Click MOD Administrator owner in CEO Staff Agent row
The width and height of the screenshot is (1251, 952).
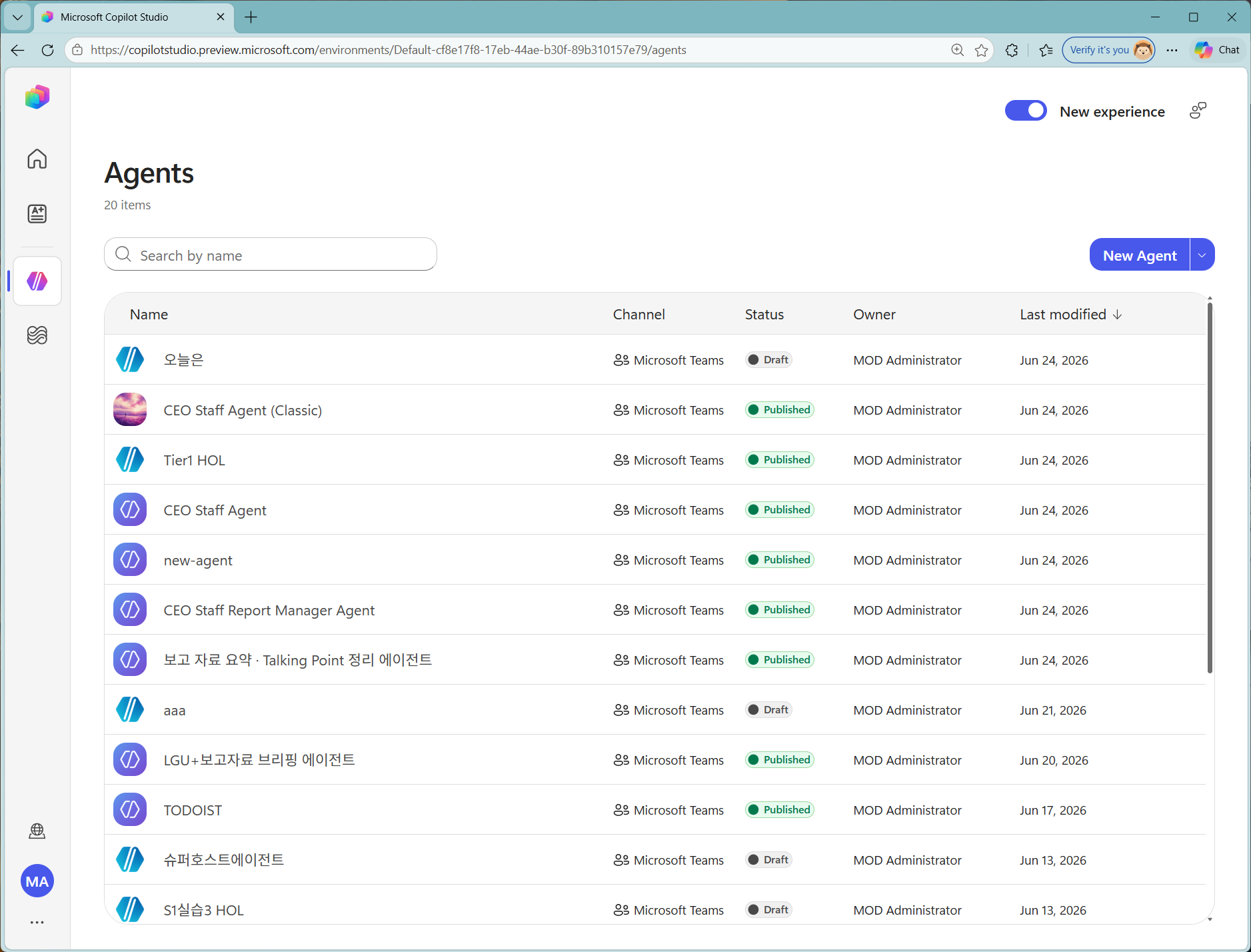pos(908,511)
